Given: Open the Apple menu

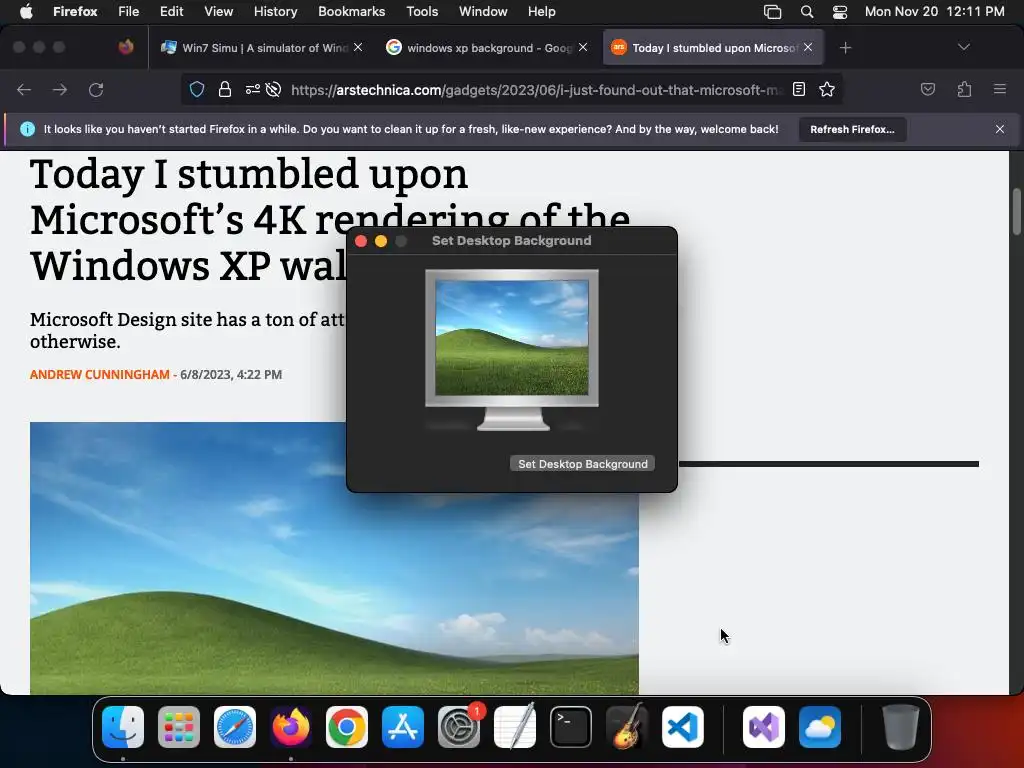Looking at the screenshot, I should 25,11.
